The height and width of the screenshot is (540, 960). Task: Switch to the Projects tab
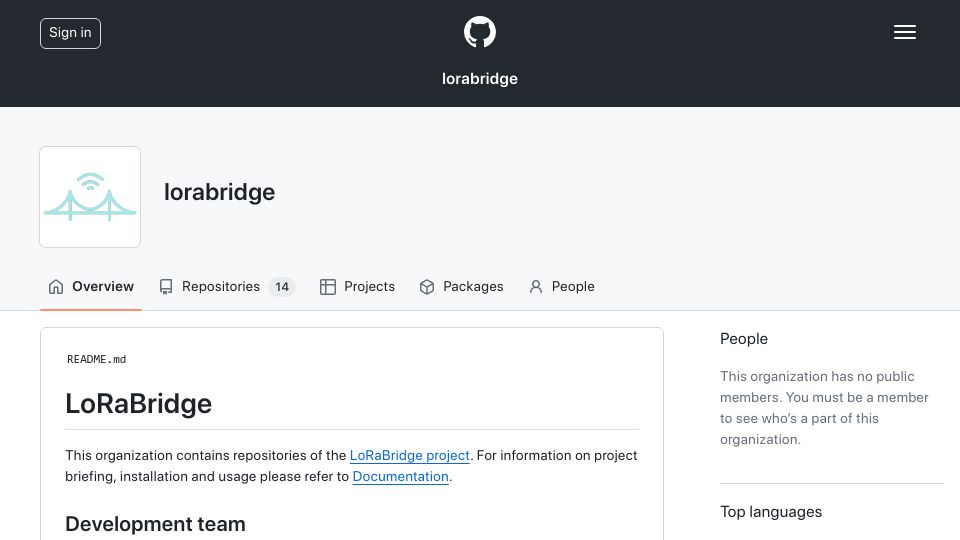coord(357,287)
